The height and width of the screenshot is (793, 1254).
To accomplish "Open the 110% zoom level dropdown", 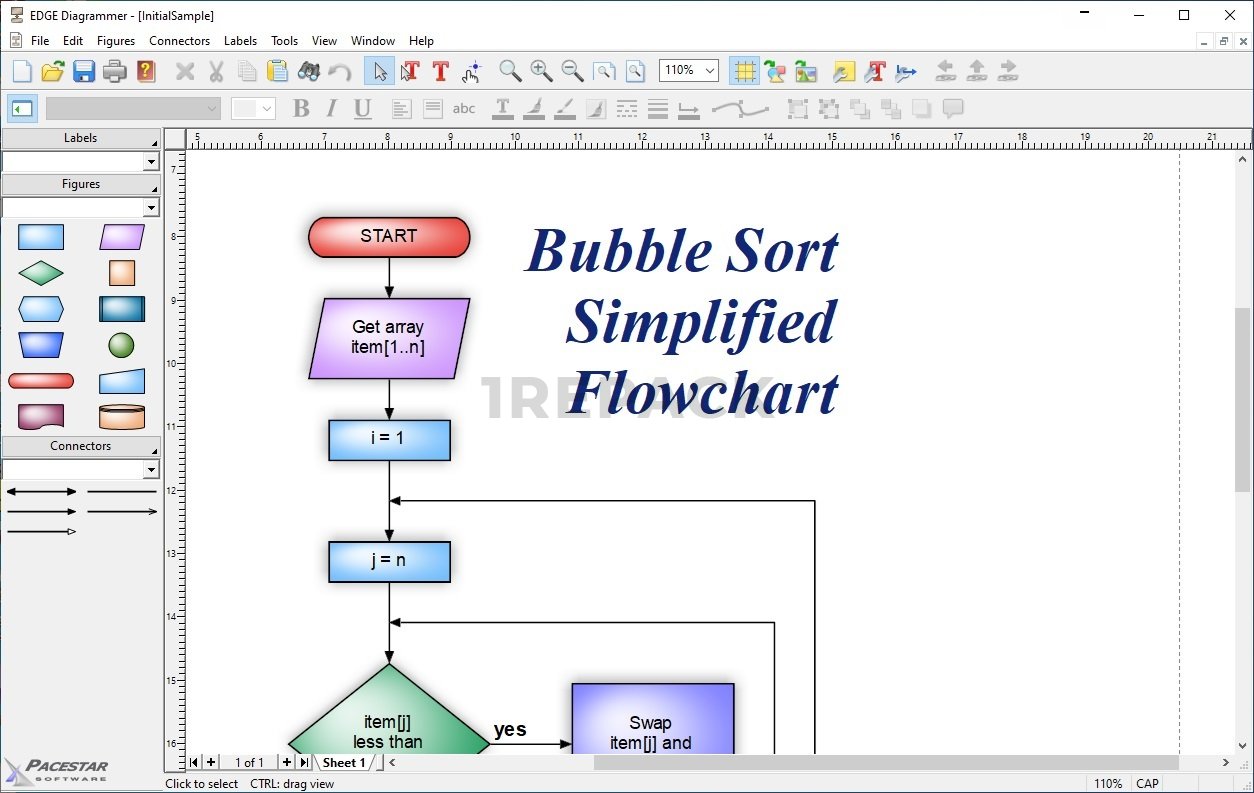I will [x=710, y=70].
